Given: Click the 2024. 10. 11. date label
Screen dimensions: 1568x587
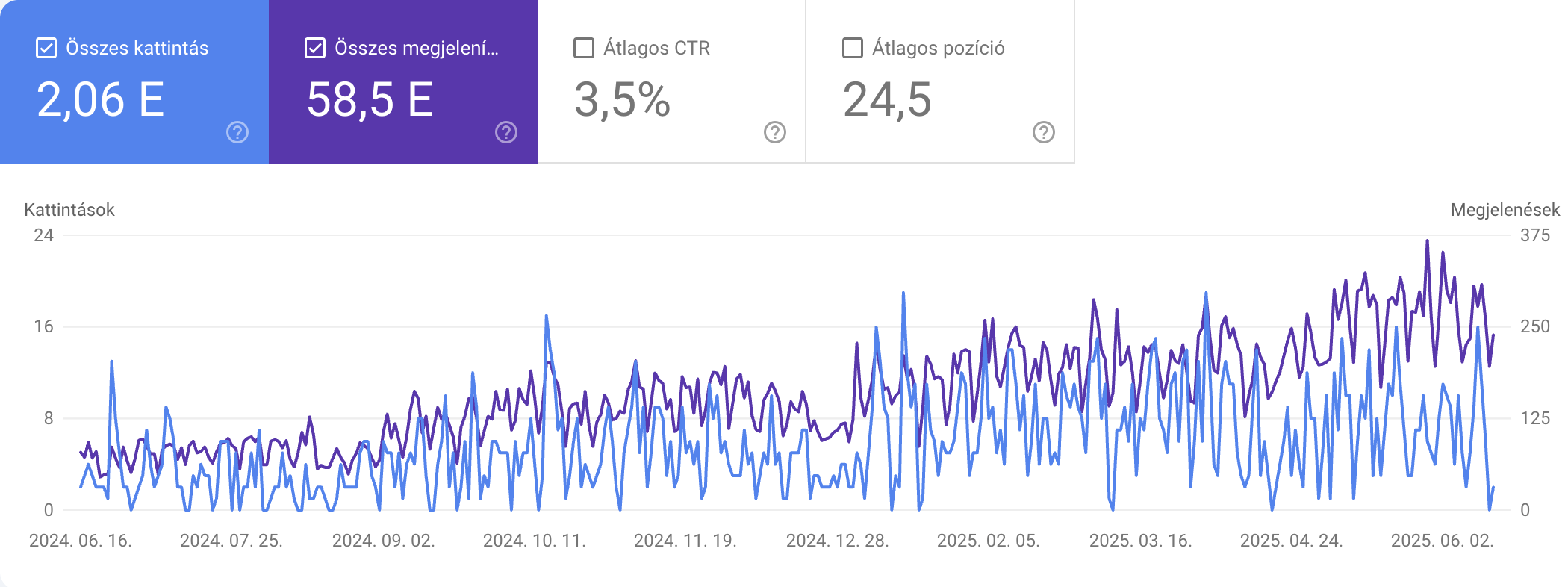Looking at the screenshot, I should (535, 541).
